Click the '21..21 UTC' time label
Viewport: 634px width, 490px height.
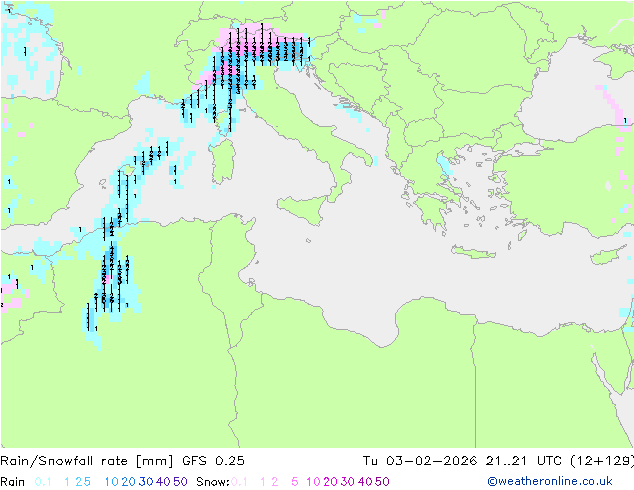pos(524,461)
